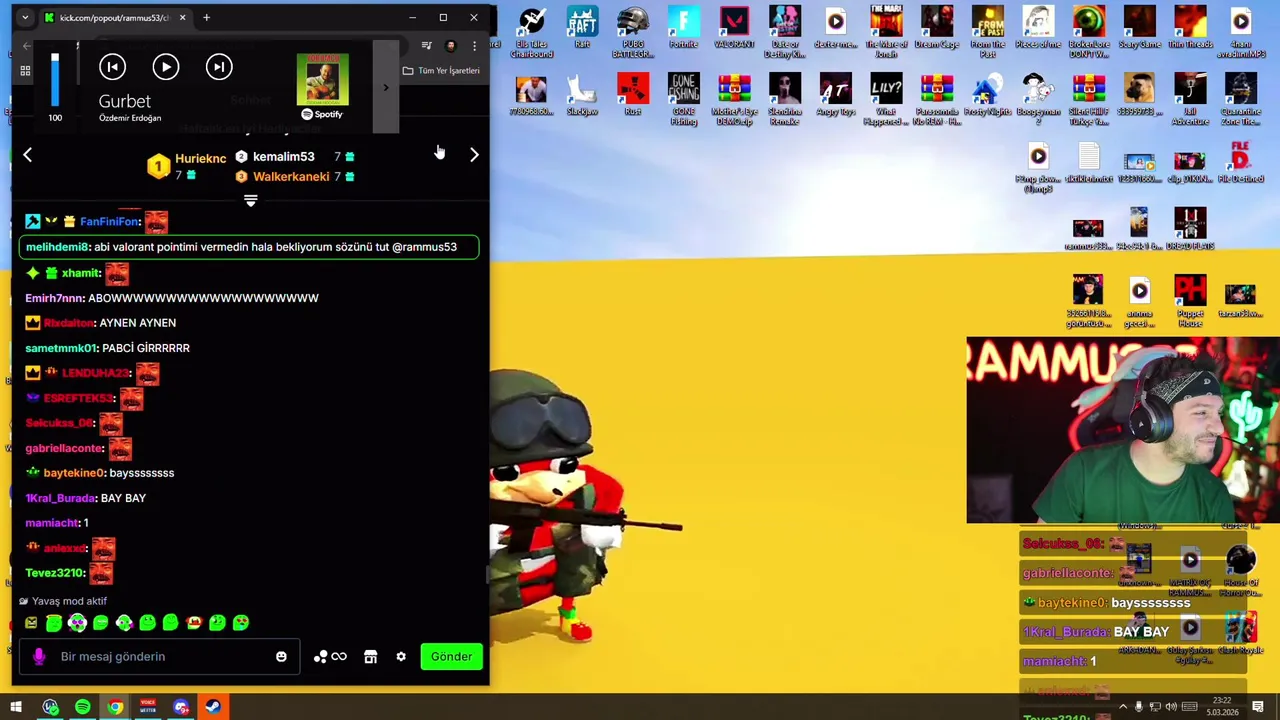Click the pinned message from melihdemi8
Viewport: 1280px width, 720px height.
[249, 247]
